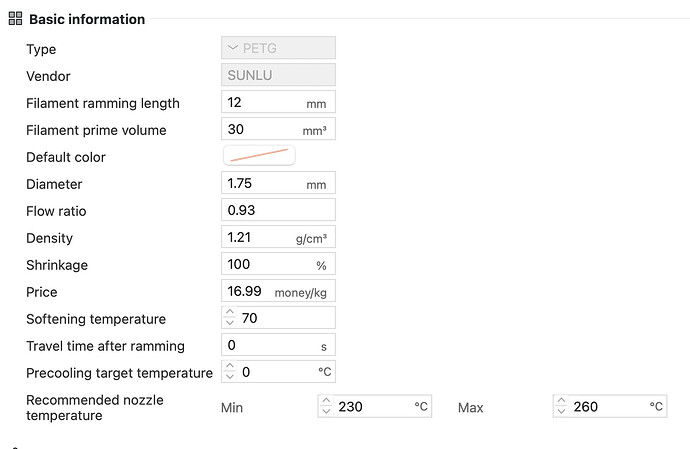690x449 pixels.
Task: Click the Basic information grid icon
Action: pos(15,18)
